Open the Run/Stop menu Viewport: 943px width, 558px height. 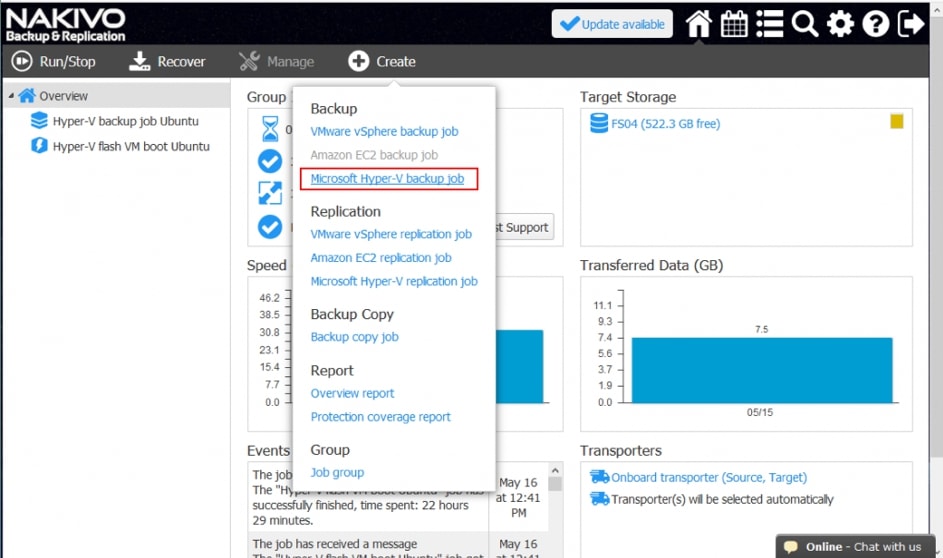[54, 62]
